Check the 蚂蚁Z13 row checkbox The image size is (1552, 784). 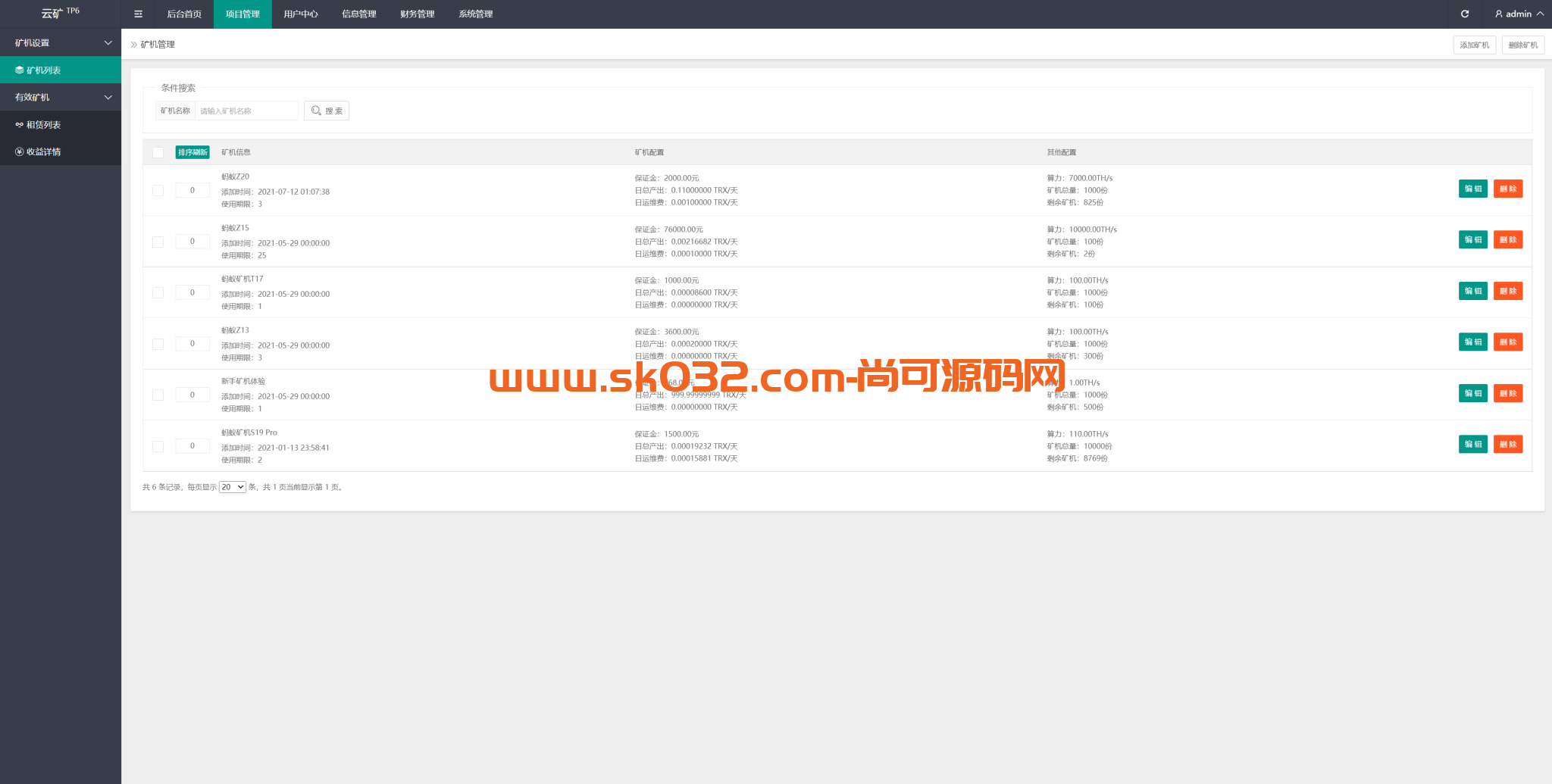click(x=158, y=344)
